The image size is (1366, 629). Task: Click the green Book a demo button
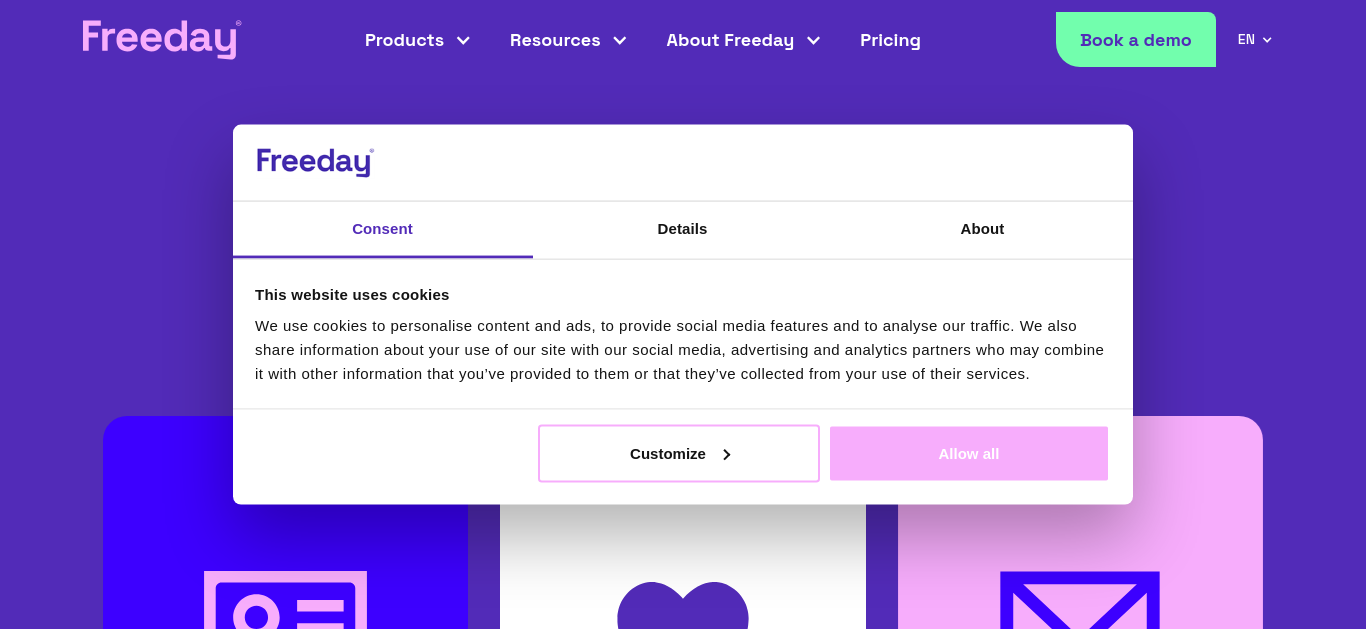click(1136, 40)
